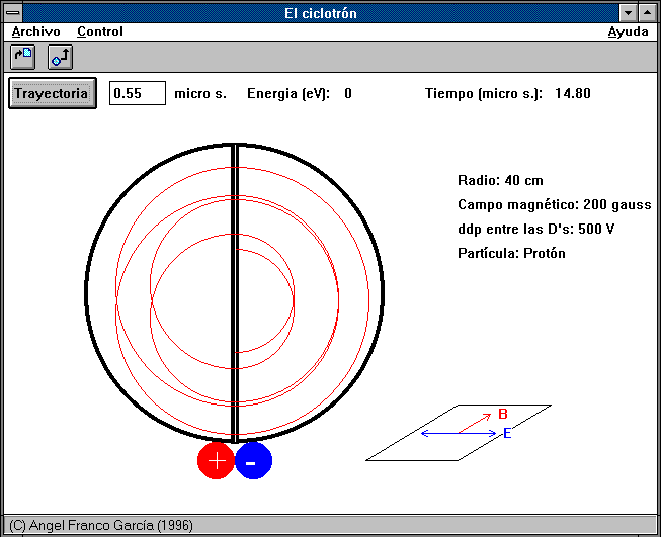
Task: Click the 'Tiempo (micro s.):' label
Action: pyautogui.click(x=484, y=94)
